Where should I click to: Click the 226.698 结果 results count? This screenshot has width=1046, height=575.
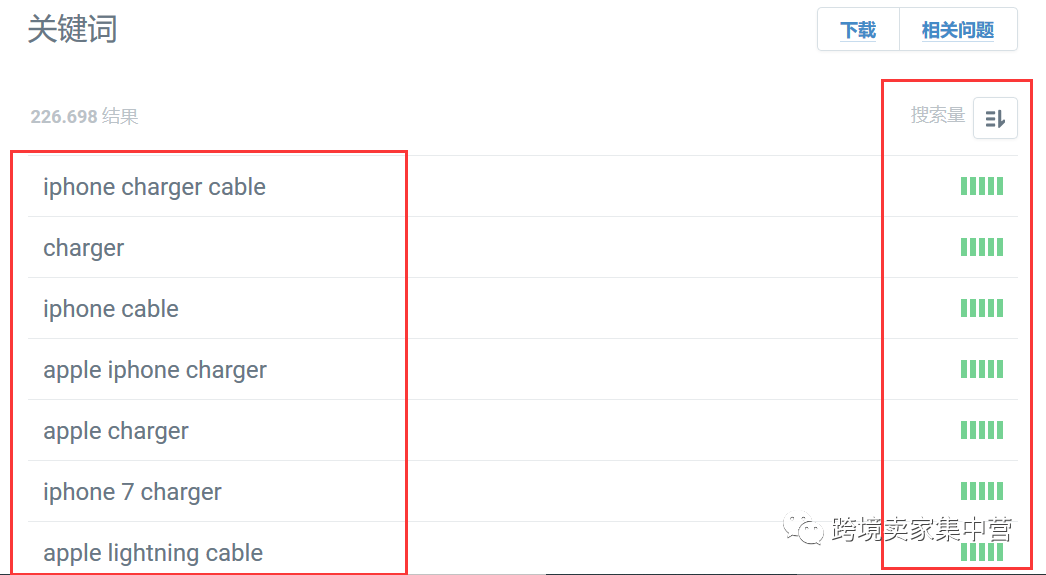84,117
